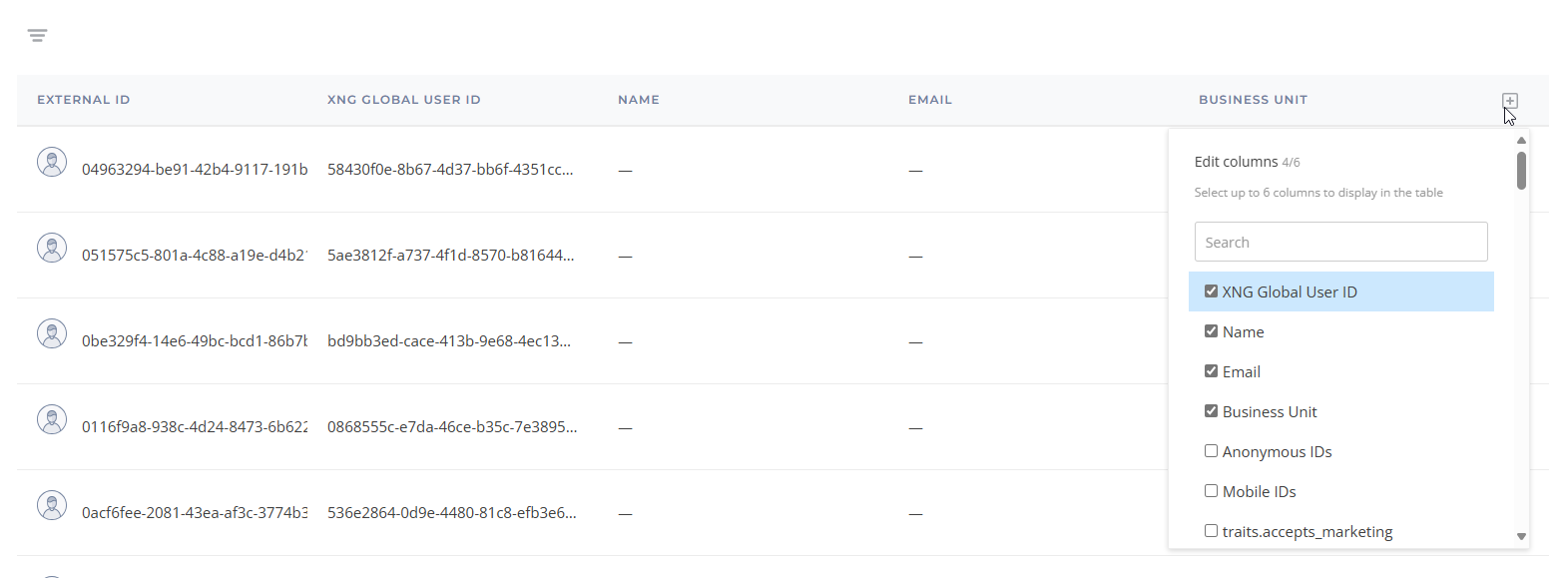Viewport: 1568px width, 578px height.
Task: Open external ID 04963294-be91-42b4-9117-191b
Action: tap(195, 170)
